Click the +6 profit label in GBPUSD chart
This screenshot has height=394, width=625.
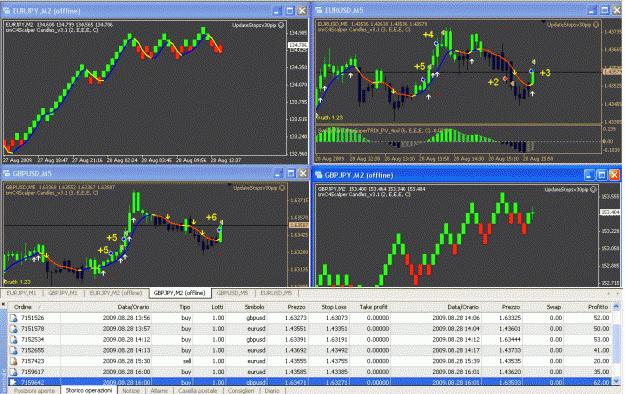pyautogui.click(x=211, y=217)
